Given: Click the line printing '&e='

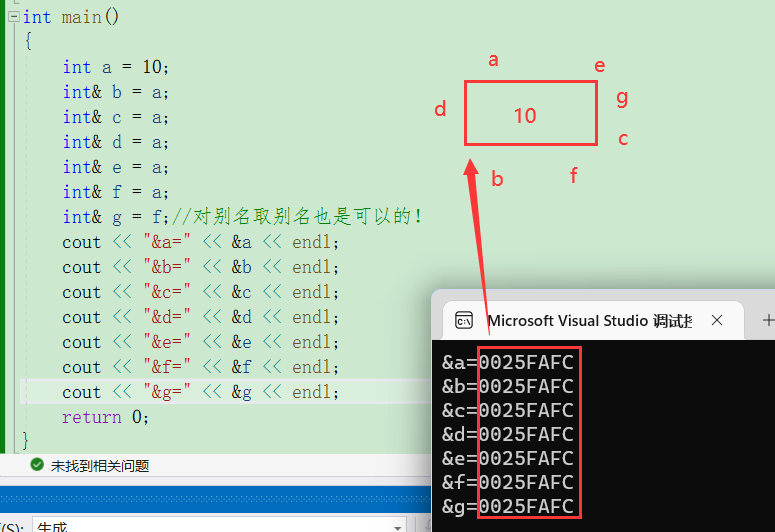Looking at the screenshot, I should pyautogui.click(x=201, y=342).
